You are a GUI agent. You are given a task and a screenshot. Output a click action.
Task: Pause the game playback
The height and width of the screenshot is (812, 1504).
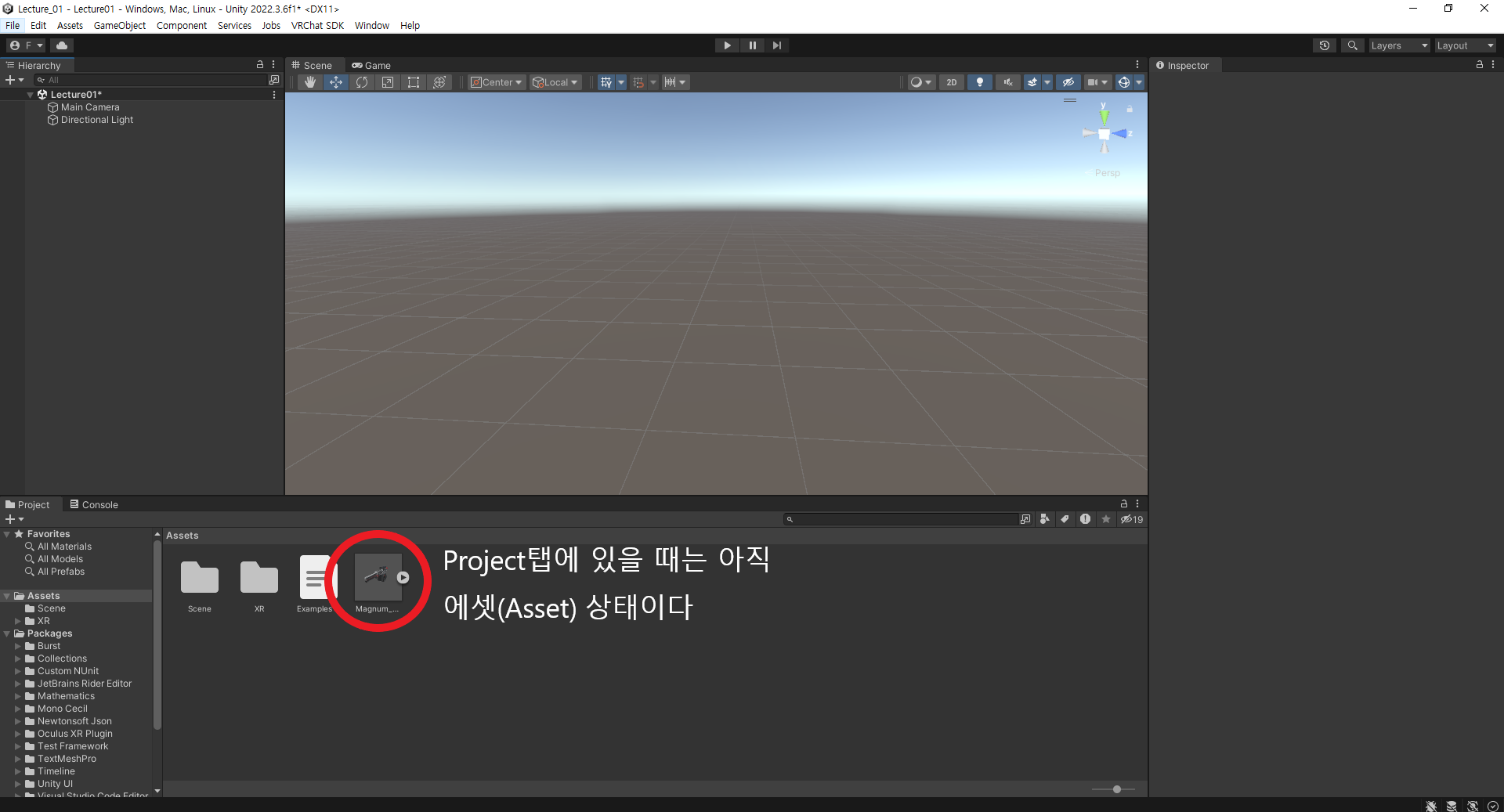click(x=752, y=45)
